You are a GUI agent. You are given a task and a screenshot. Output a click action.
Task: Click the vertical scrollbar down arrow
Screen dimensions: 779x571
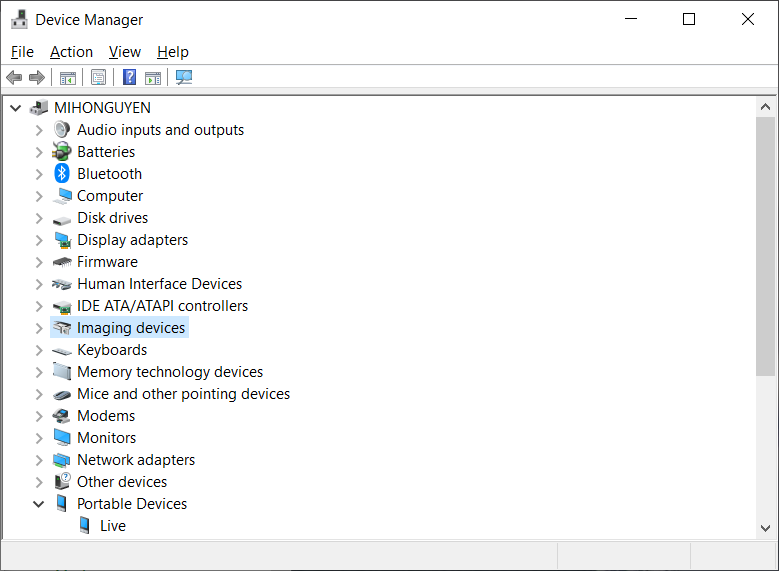pos(766,527)
